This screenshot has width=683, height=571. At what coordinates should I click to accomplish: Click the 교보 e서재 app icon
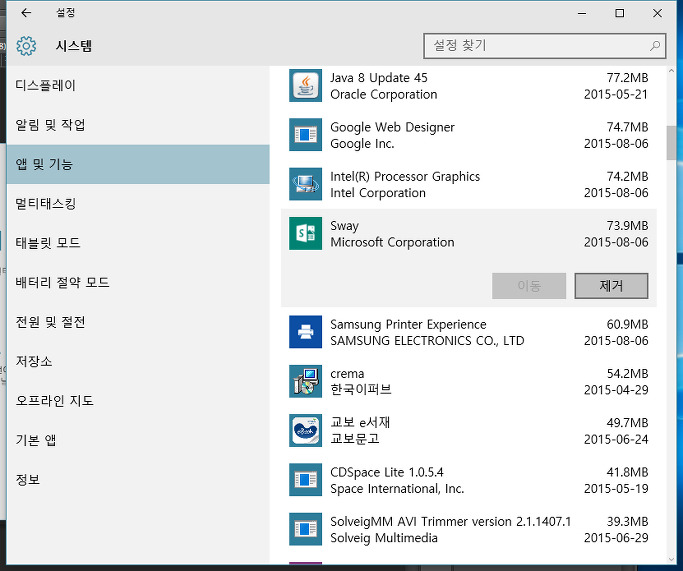pos(305,430)
